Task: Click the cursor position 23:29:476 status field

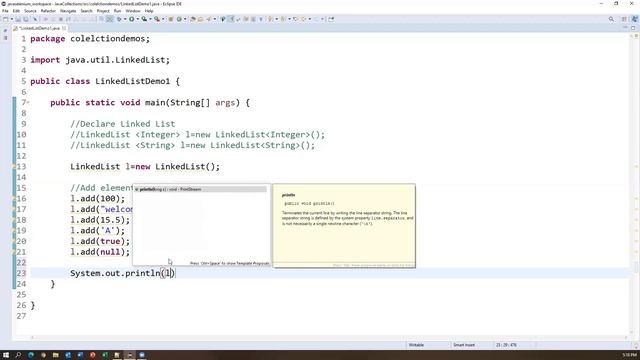Action: pos(506,345)
